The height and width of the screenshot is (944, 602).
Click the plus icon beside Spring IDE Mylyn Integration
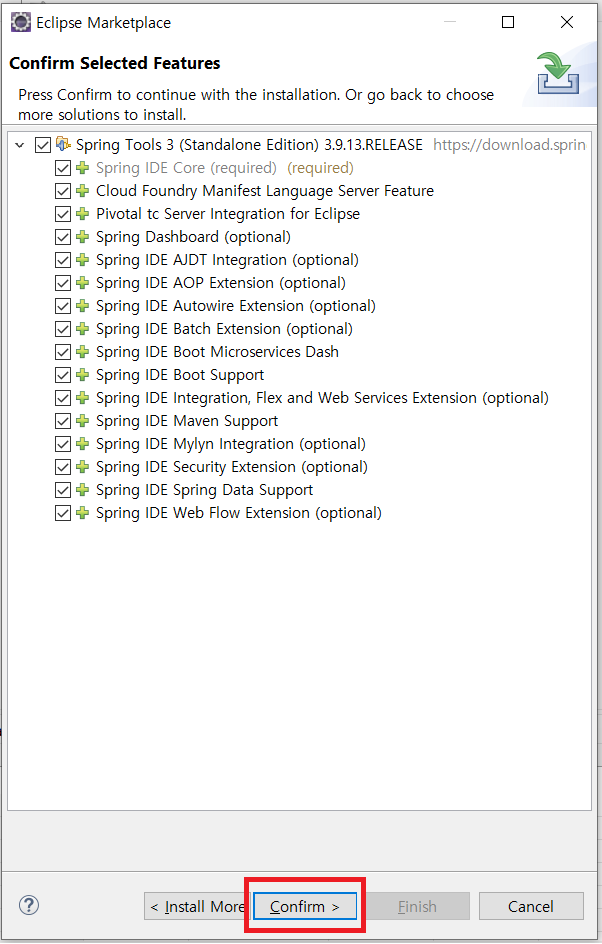click(82, 444)
